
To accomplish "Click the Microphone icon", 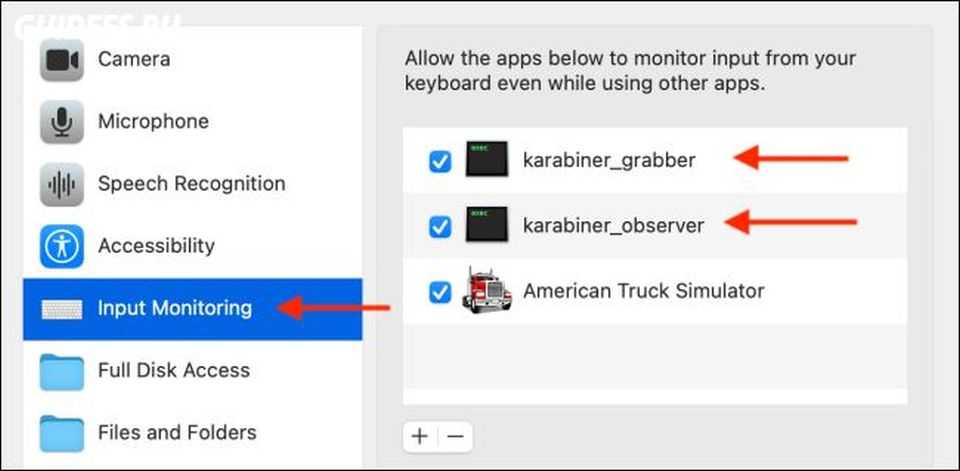I will [61, 122].
